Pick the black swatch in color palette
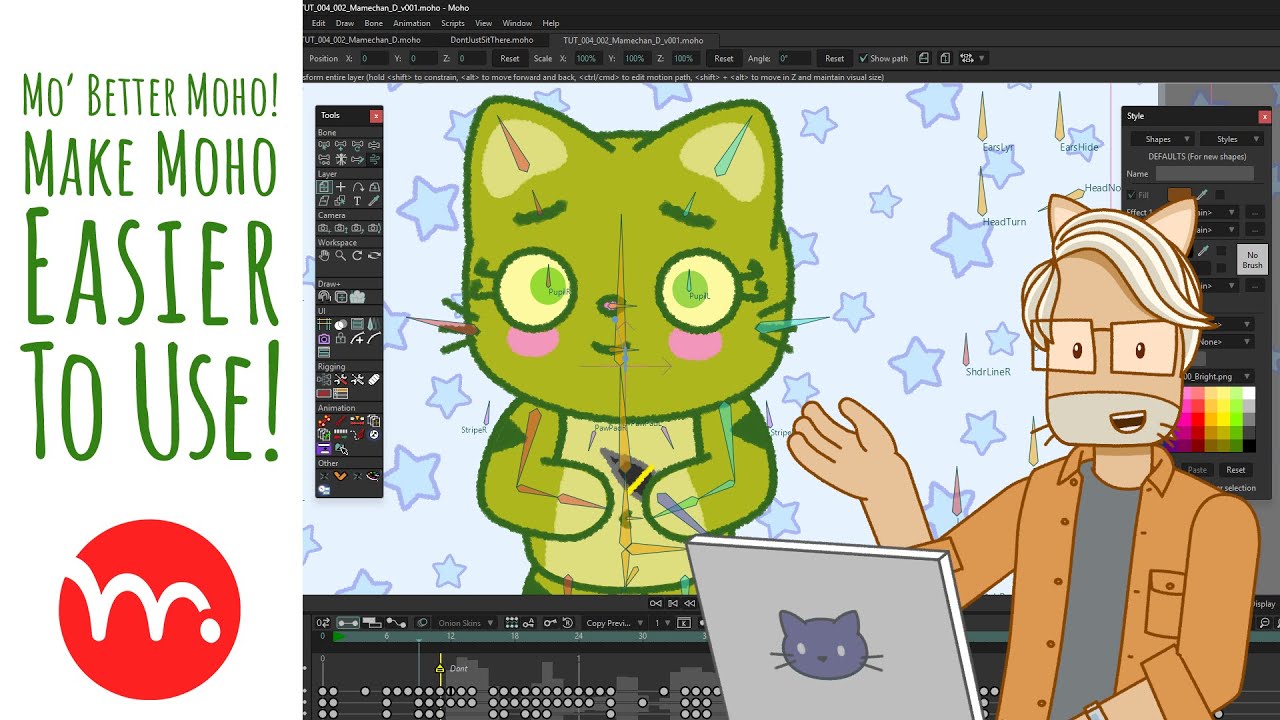This screenshot has width=1280, height=720. click(x=1248, y=445)
